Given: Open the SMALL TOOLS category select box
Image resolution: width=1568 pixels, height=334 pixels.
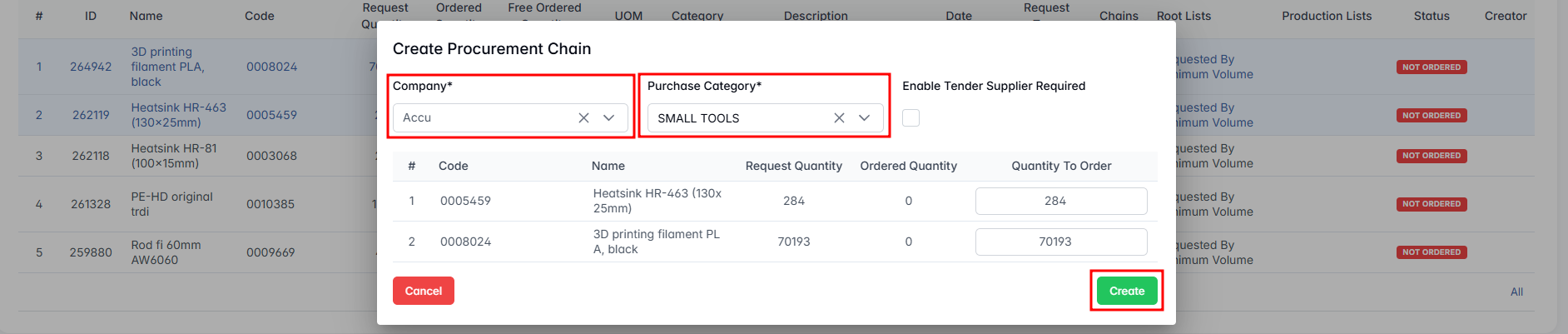Looking at the screenshot, I should [x=737, y=118].
